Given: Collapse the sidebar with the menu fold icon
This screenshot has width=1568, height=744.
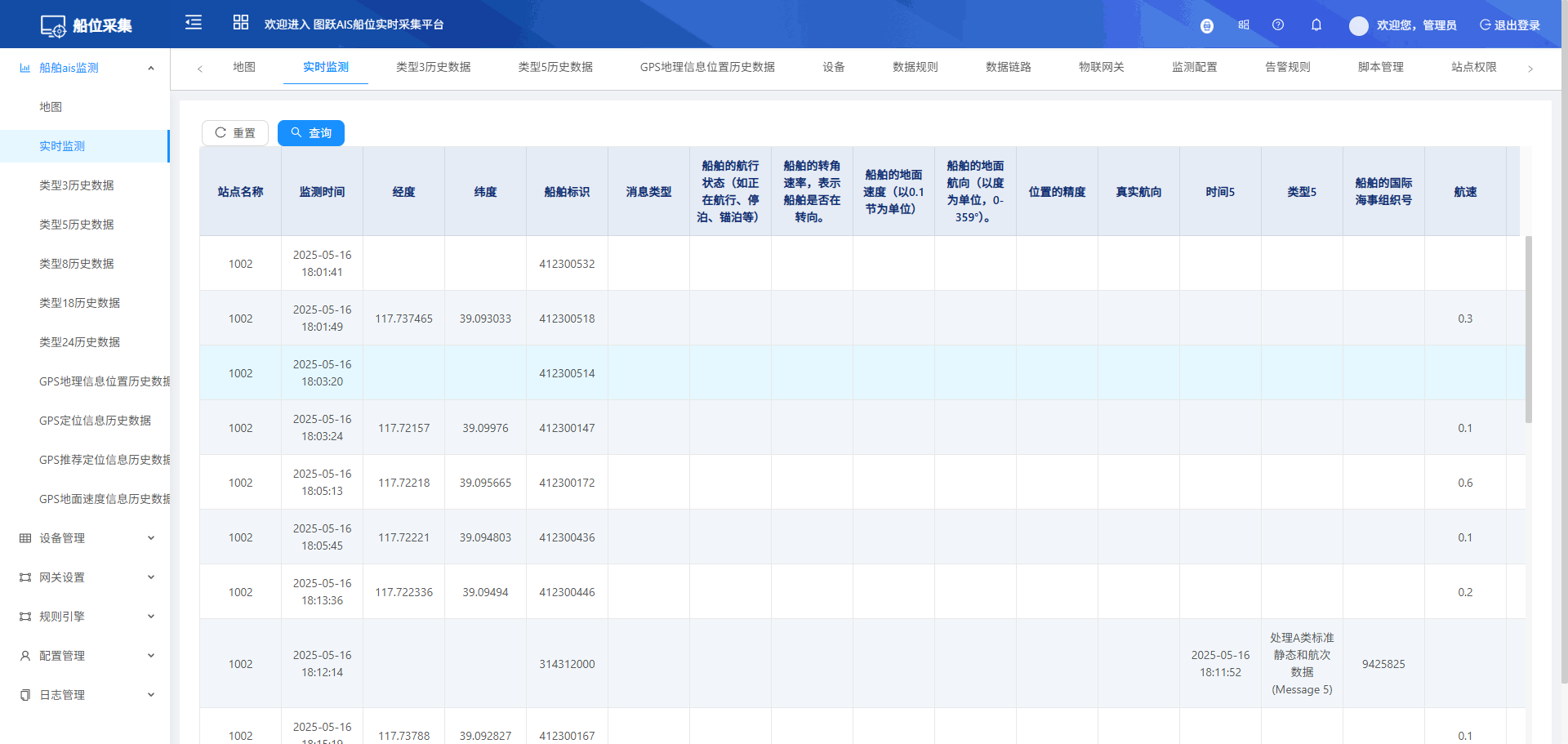Looking at the screenshot, I should (194, 23).
